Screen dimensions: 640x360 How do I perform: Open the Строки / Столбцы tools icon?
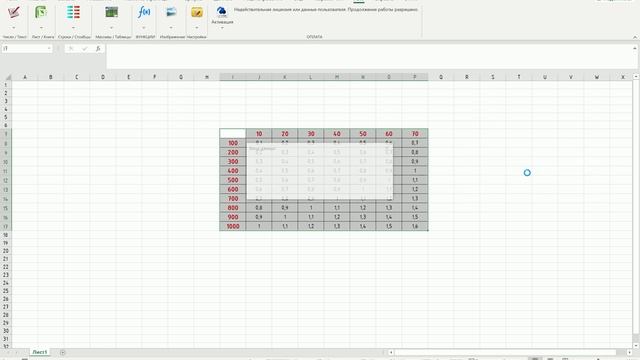click(x=73, y=13)
